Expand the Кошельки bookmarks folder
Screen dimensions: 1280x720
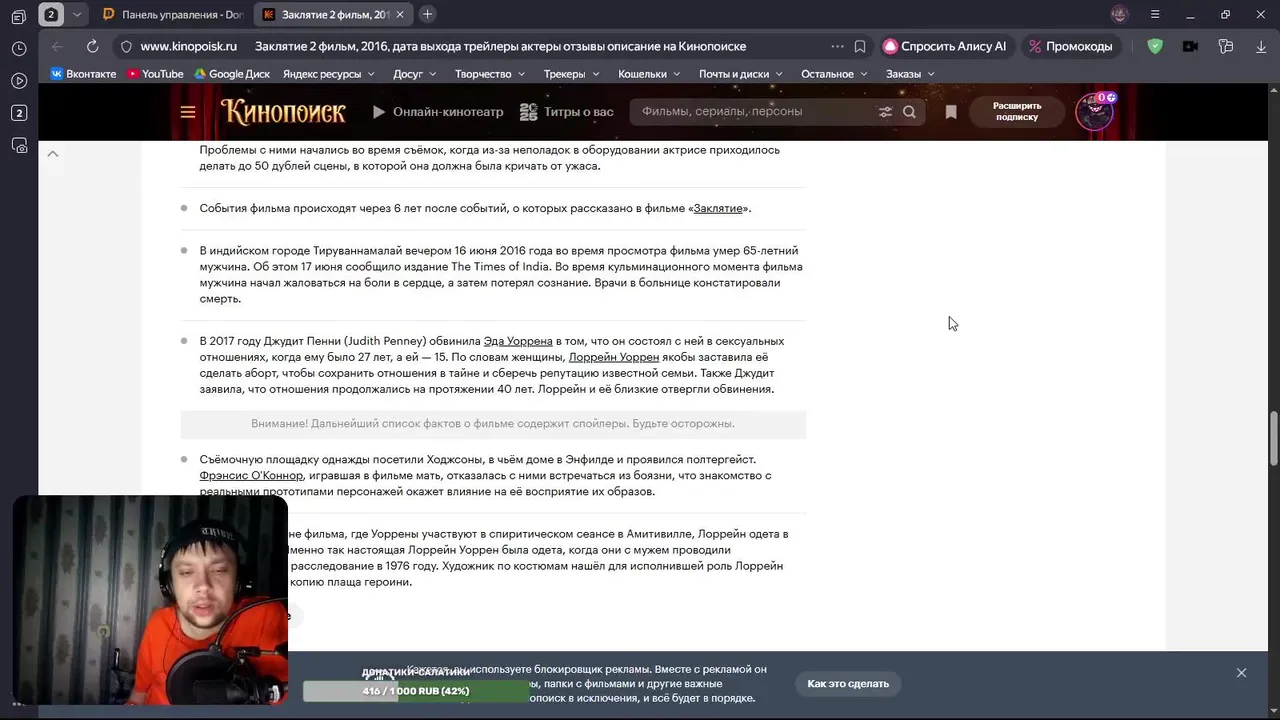tap(650, 74)
